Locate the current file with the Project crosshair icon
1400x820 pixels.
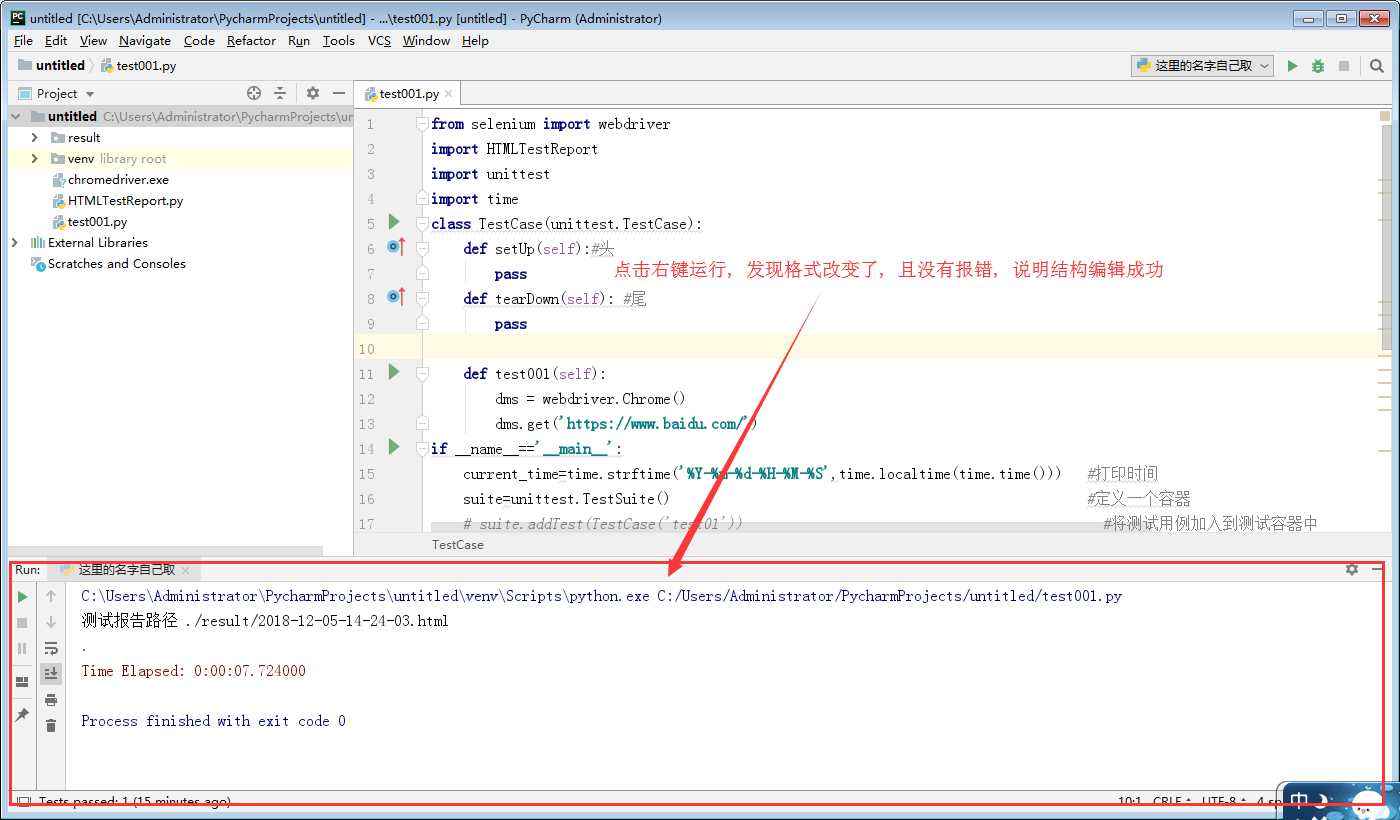tap(254, 93)
